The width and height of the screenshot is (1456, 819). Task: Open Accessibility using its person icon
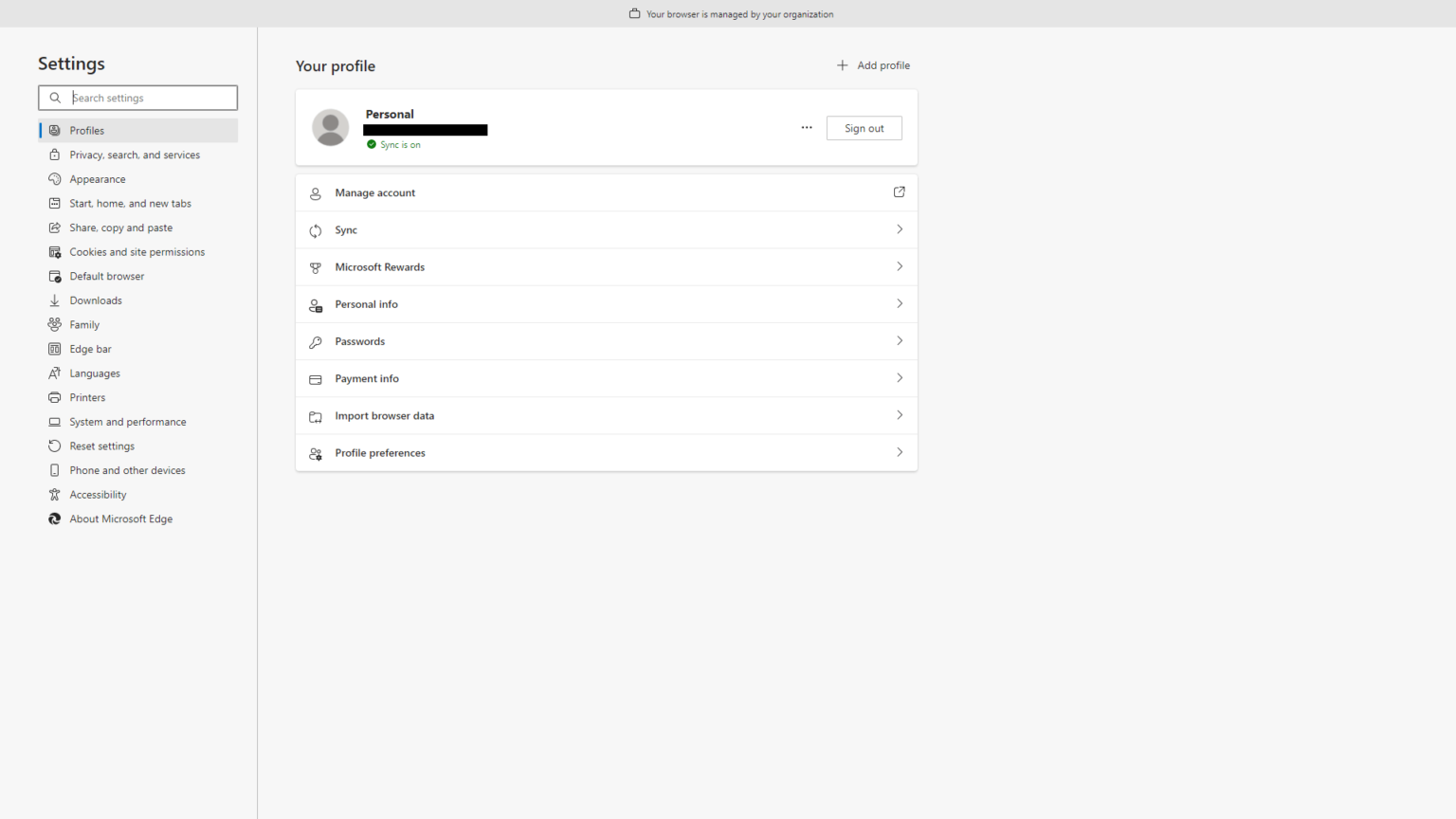click(55, 494)
